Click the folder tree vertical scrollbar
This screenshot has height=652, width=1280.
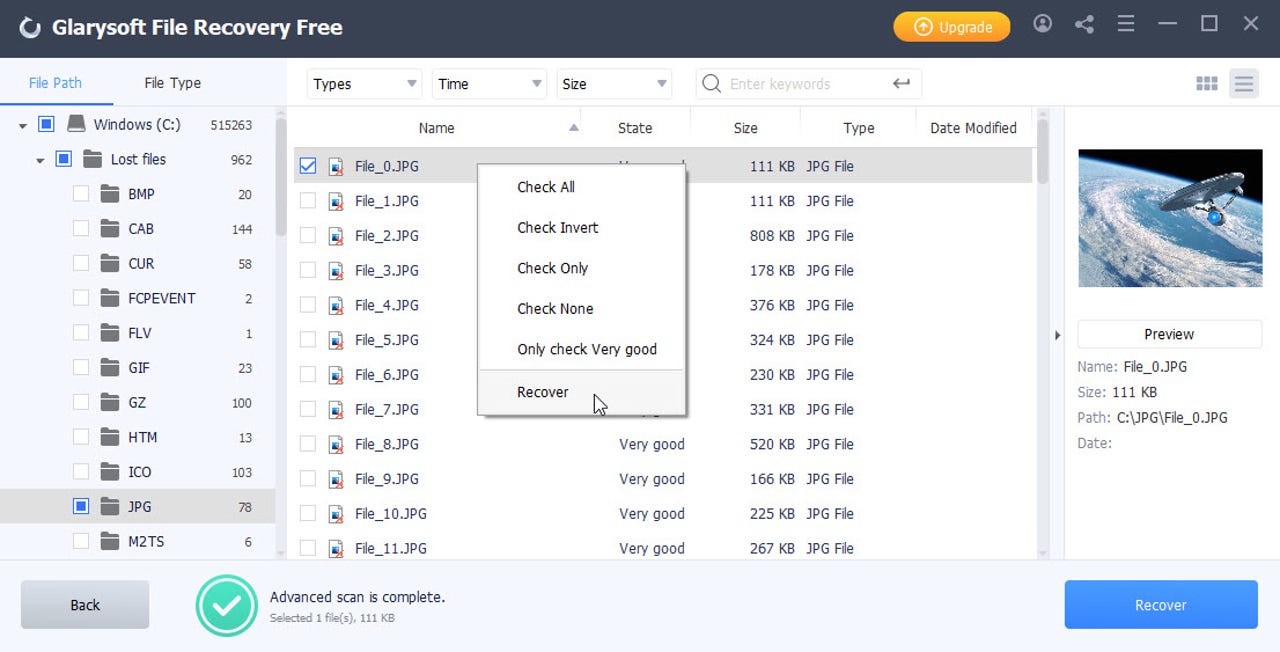click(x=281, y=178)
